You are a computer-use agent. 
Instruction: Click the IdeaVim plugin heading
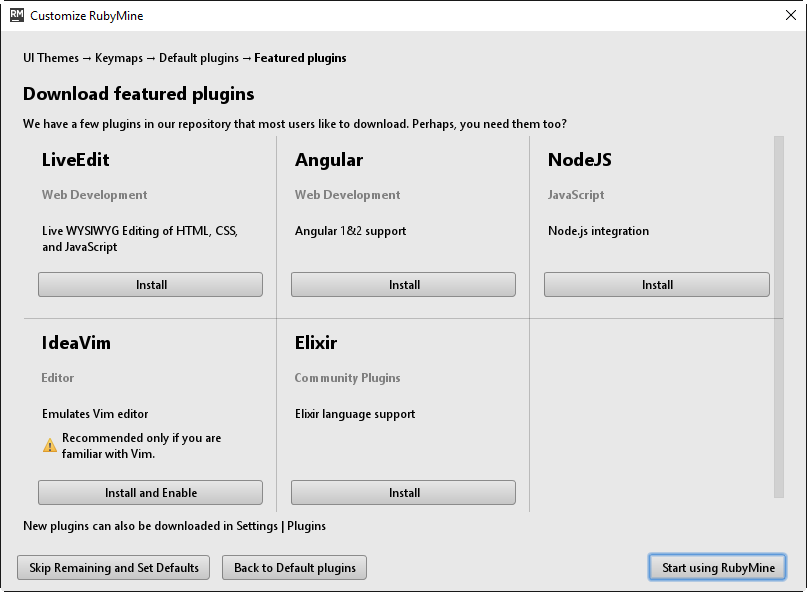tap(76, 343)
